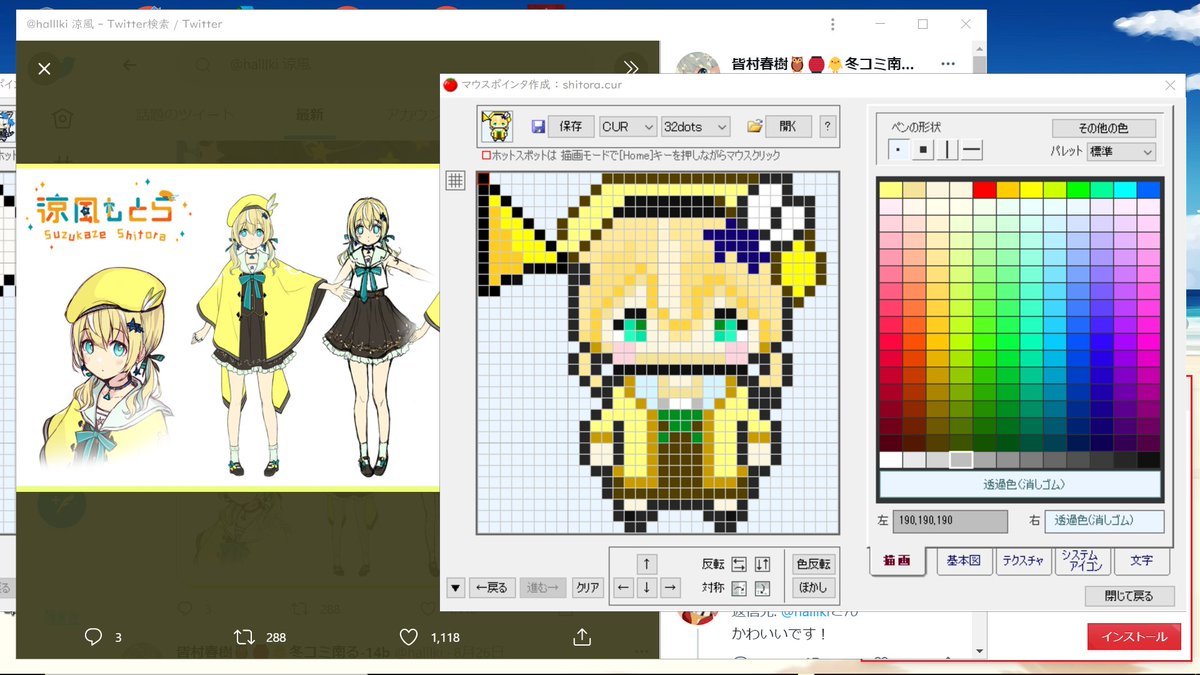Switch to the テクスチャ tab

[x=1023, y=561]
